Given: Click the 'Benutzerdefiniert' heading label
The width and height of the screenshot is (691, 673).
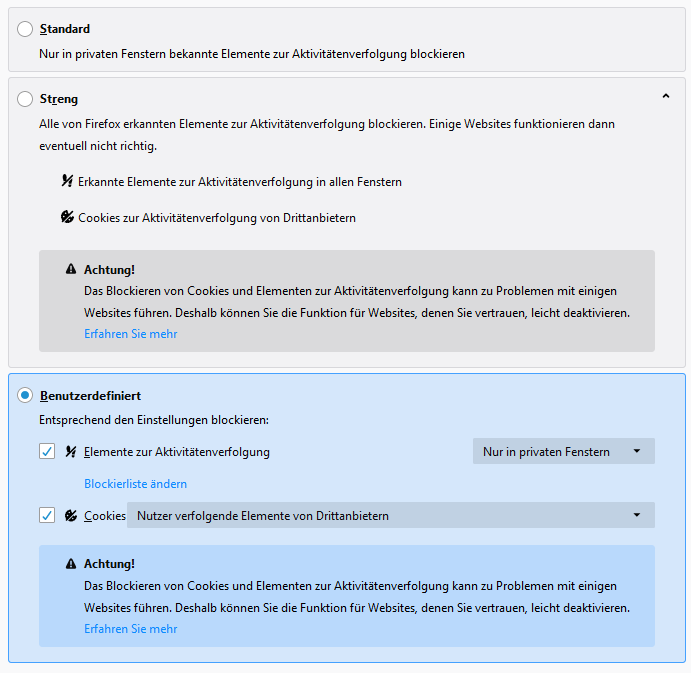Looking at the screenshot, I should (x=90, y=396).
